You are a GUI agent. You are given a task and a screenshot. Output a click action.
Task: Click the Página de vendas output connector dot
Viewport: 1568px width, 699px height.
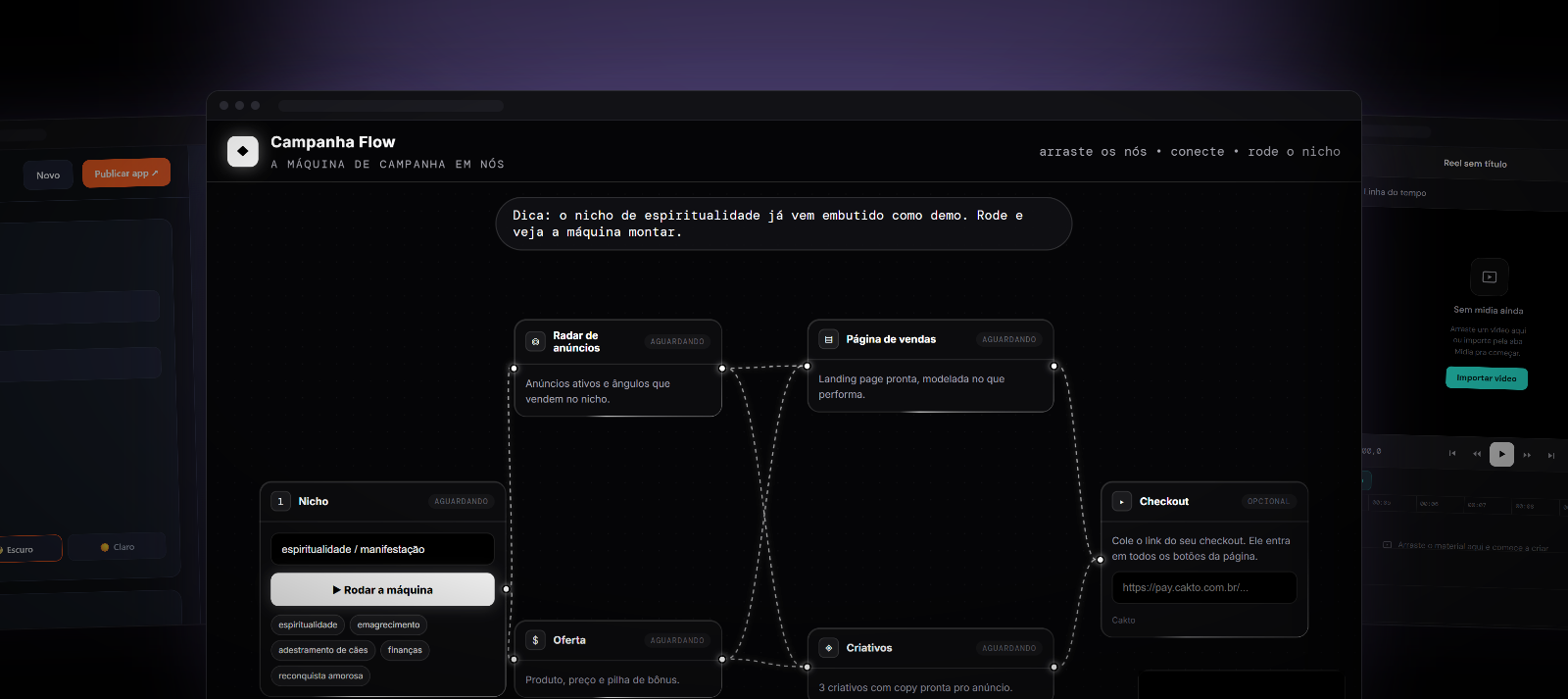pyautogui.click(x=1054, y=367)
